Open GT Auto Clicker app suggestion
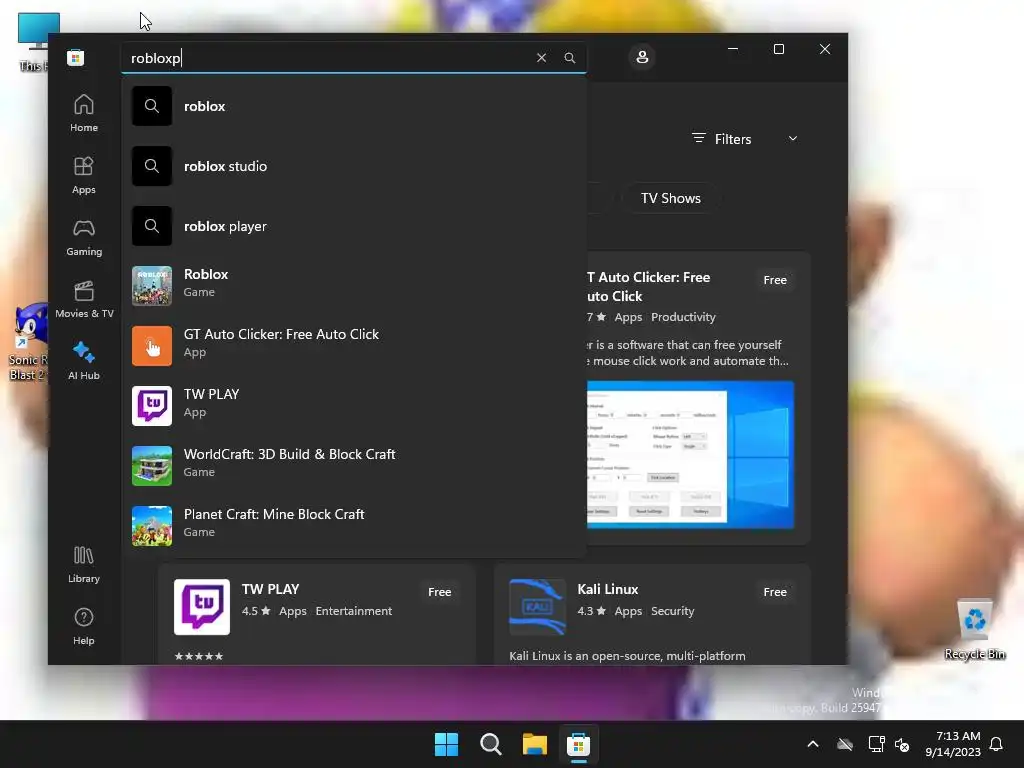1024x768 pixels. click(353, 345)
